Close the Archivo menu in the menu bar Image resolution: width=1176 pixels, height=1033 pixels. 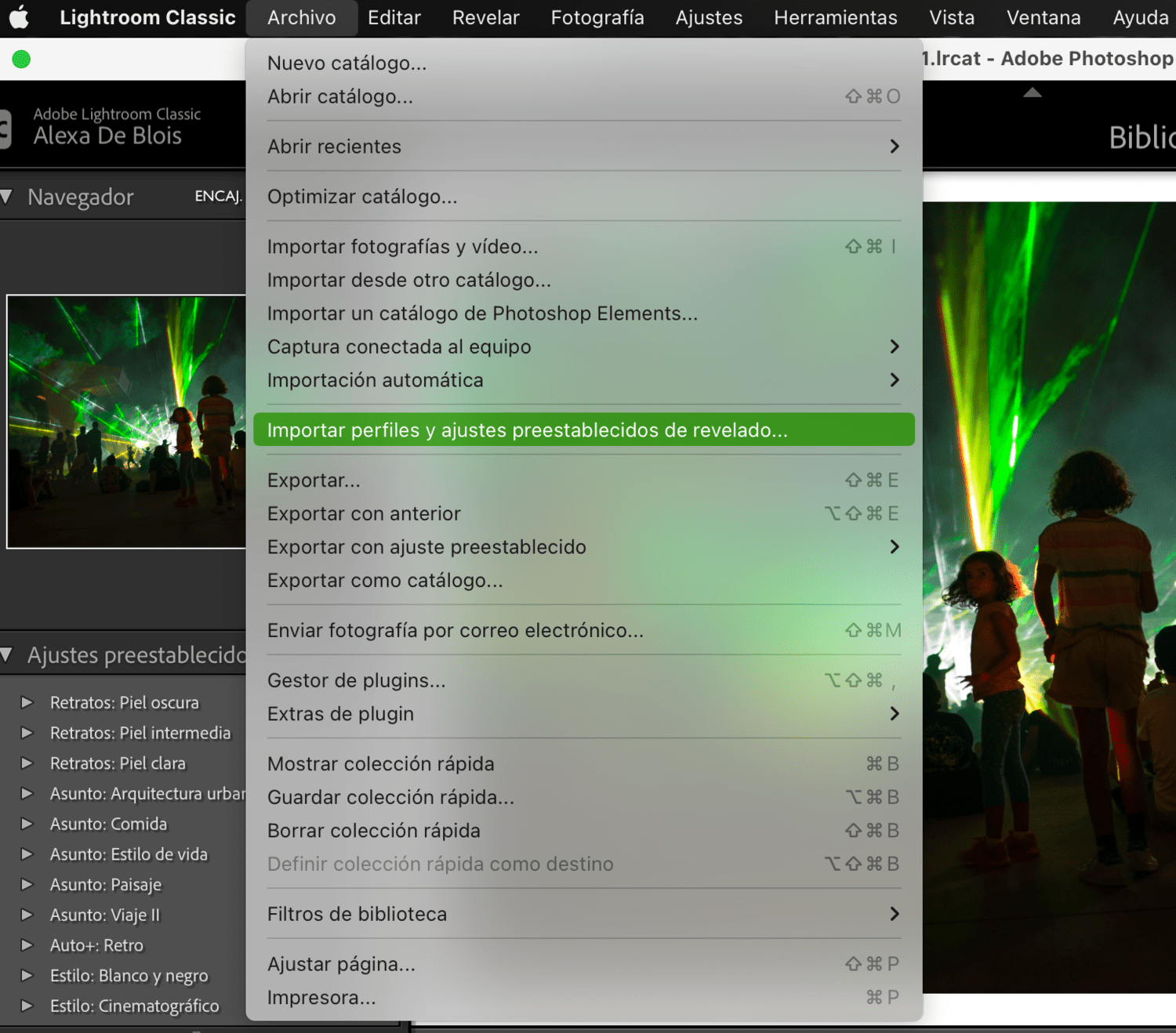[x=302, y=17]
